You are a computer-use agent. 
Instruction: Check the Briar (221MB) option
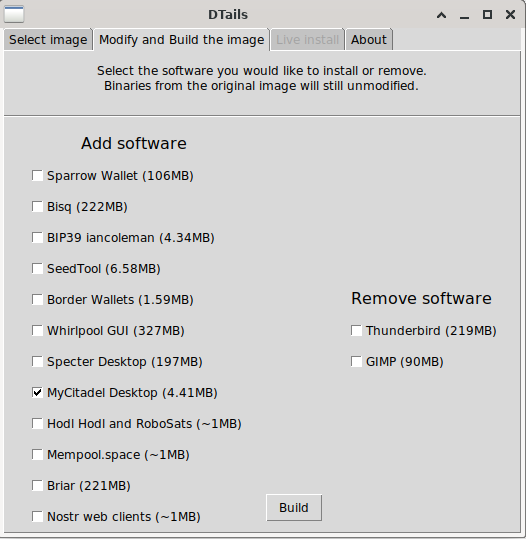tap(37, 485)
